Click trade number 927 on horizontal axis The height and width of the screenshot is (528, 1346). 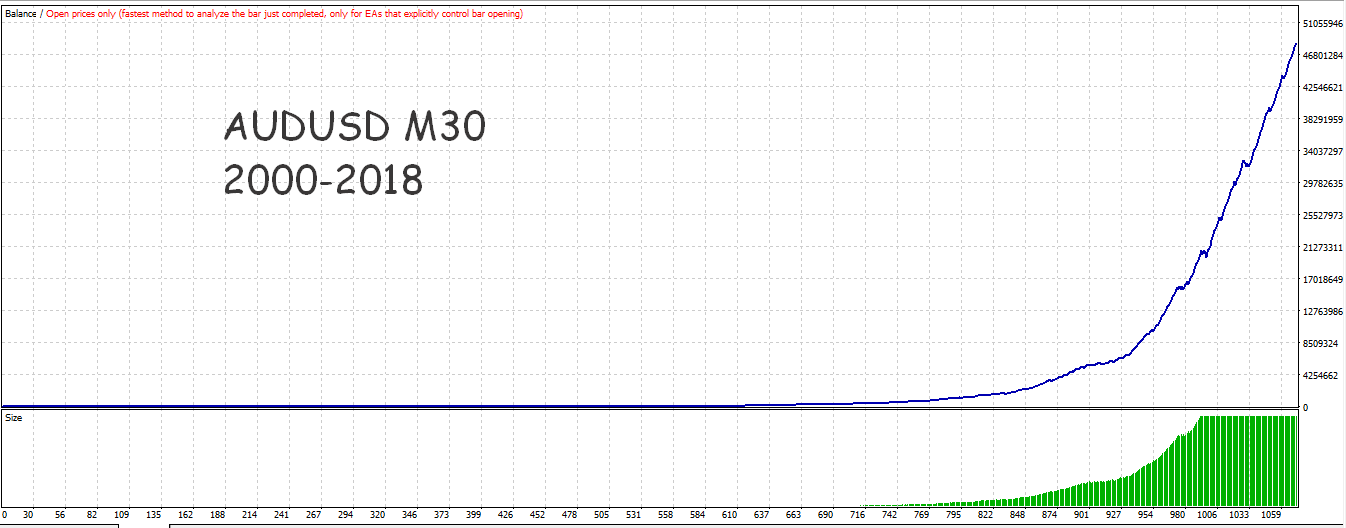[1112, 515]
